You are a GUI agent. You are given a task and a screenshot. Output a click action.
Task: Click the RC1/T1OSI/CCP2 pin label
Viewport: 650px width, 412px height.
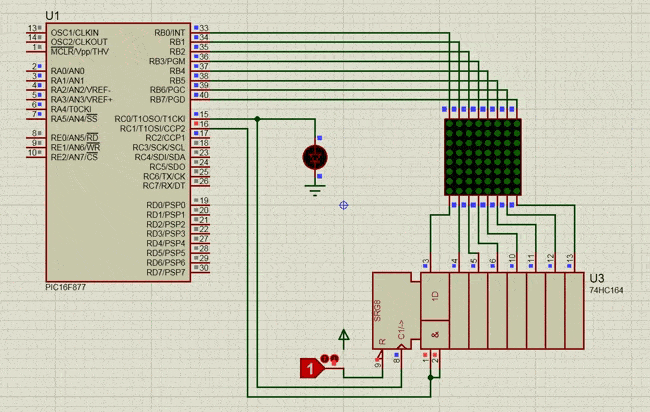pos(153,128)
